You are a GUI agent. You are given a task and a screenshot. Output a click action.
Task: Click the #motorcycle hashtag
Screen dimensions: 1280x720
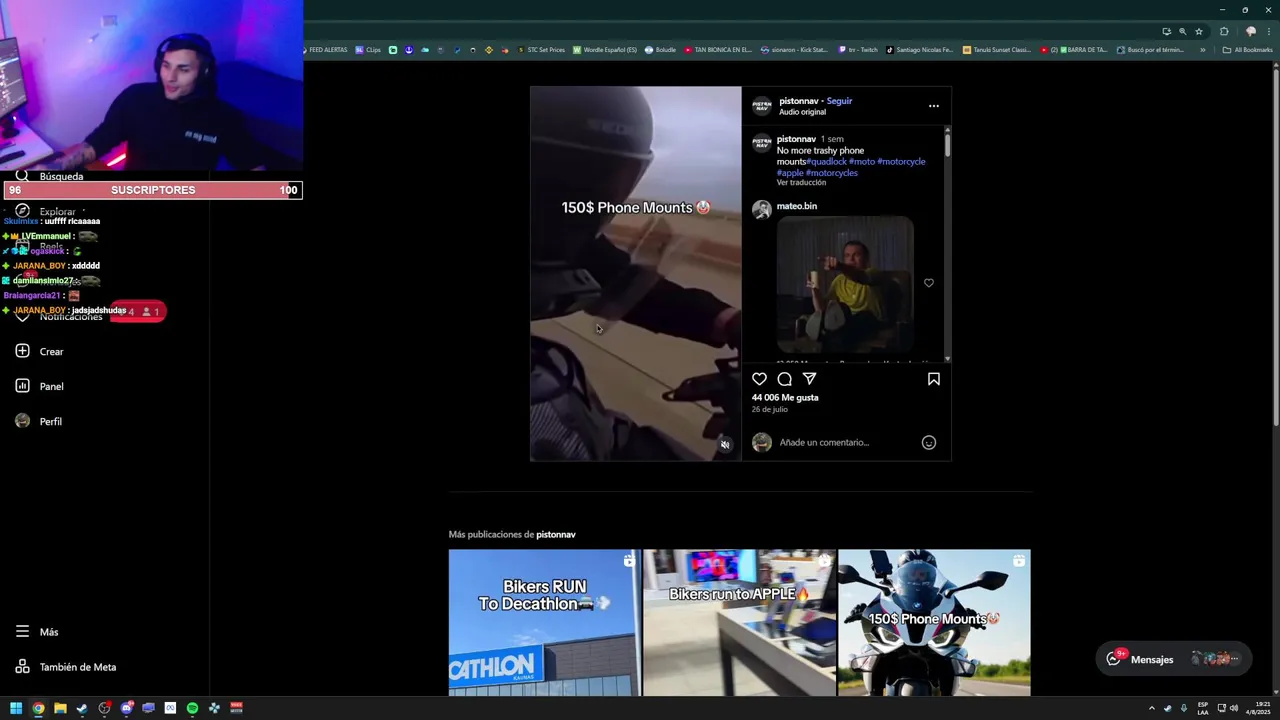point(901,162)
